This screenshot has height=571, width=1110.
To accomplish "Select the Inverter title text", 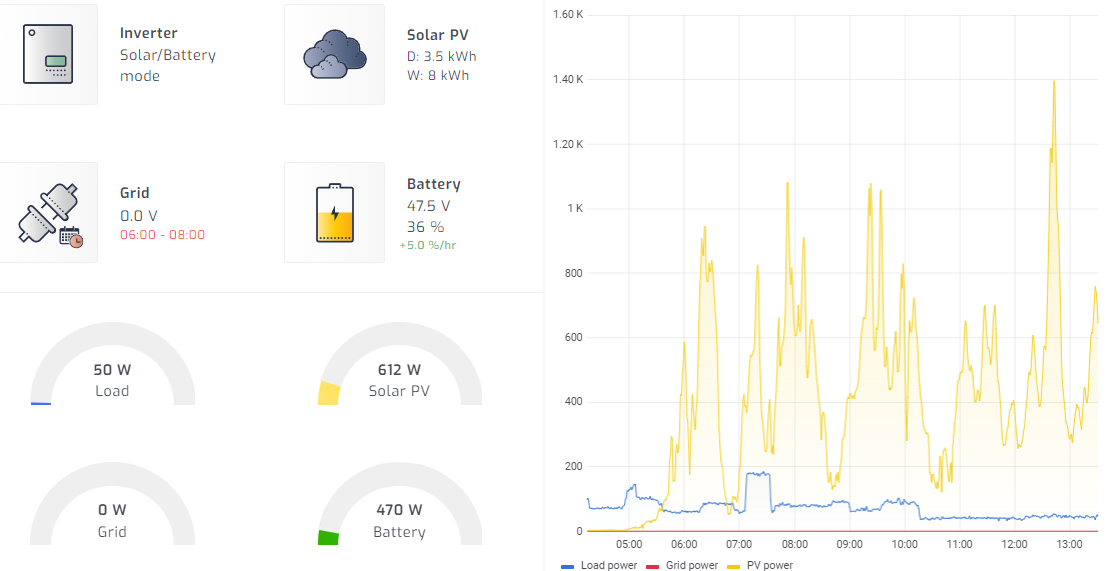I will pyautogui.click(x=149, y=33).
